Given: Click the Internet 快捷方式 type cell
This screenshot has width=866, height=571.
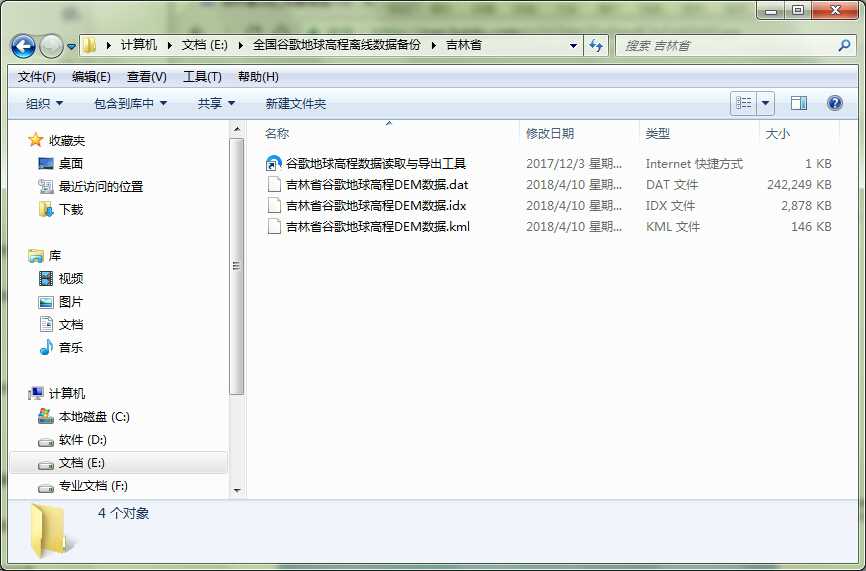Looking at the screenshot, I should tap(694, 163).
